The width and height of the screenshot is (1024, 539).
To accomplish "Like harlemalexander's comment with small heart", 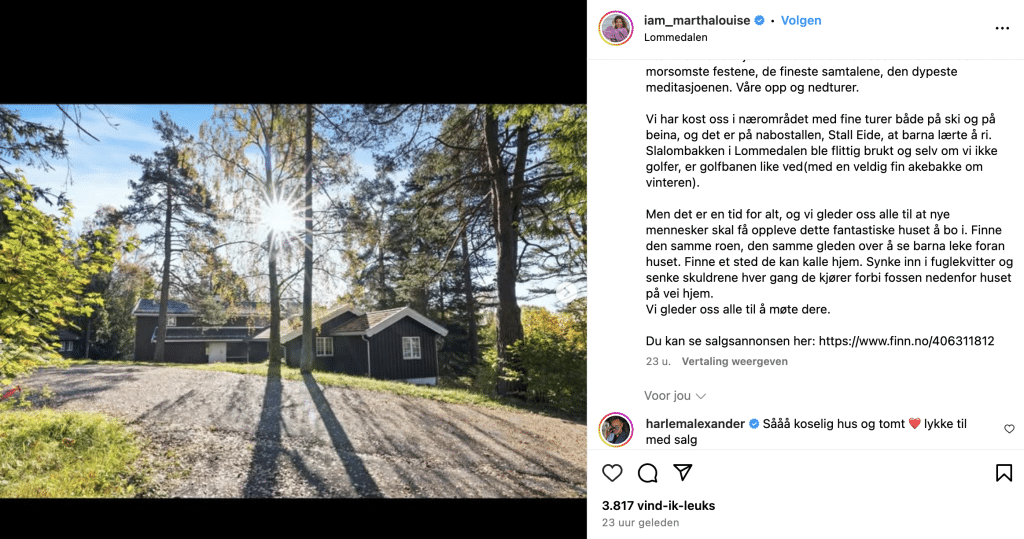I will (1009, 429).
